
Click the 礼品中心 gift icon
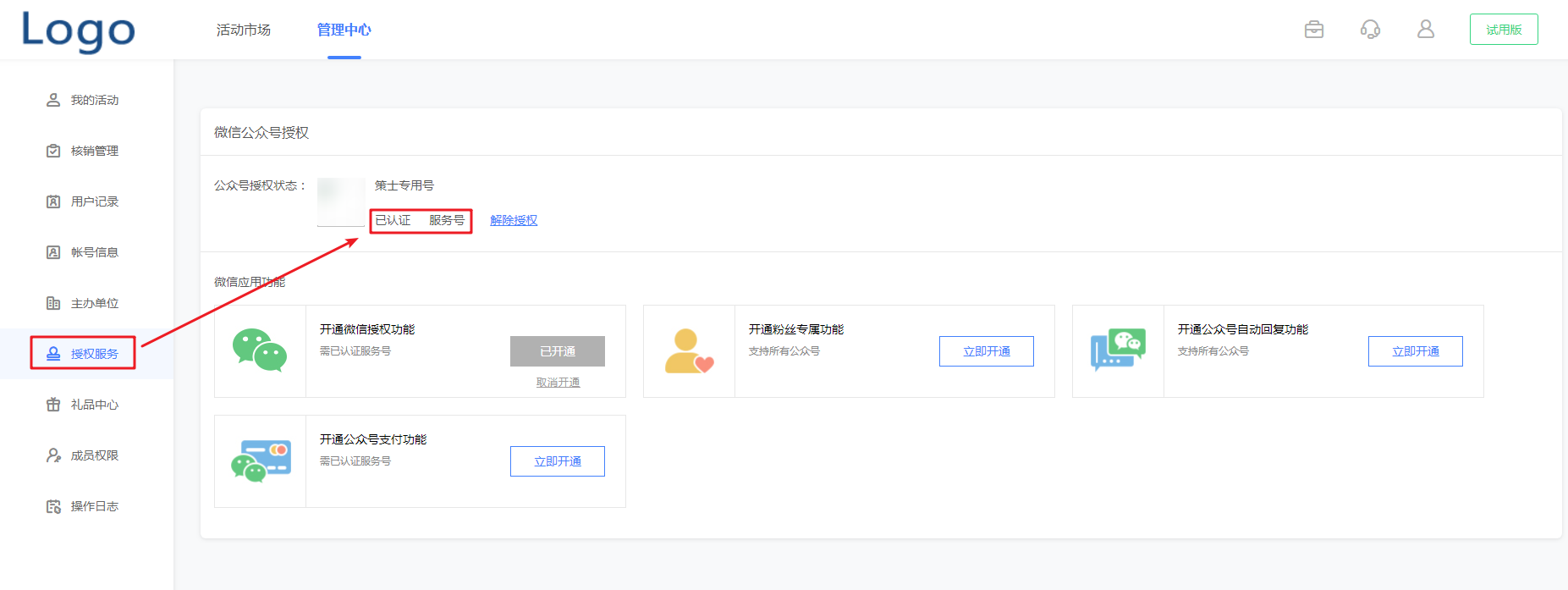pyautogui.click(x=53, y=405)
